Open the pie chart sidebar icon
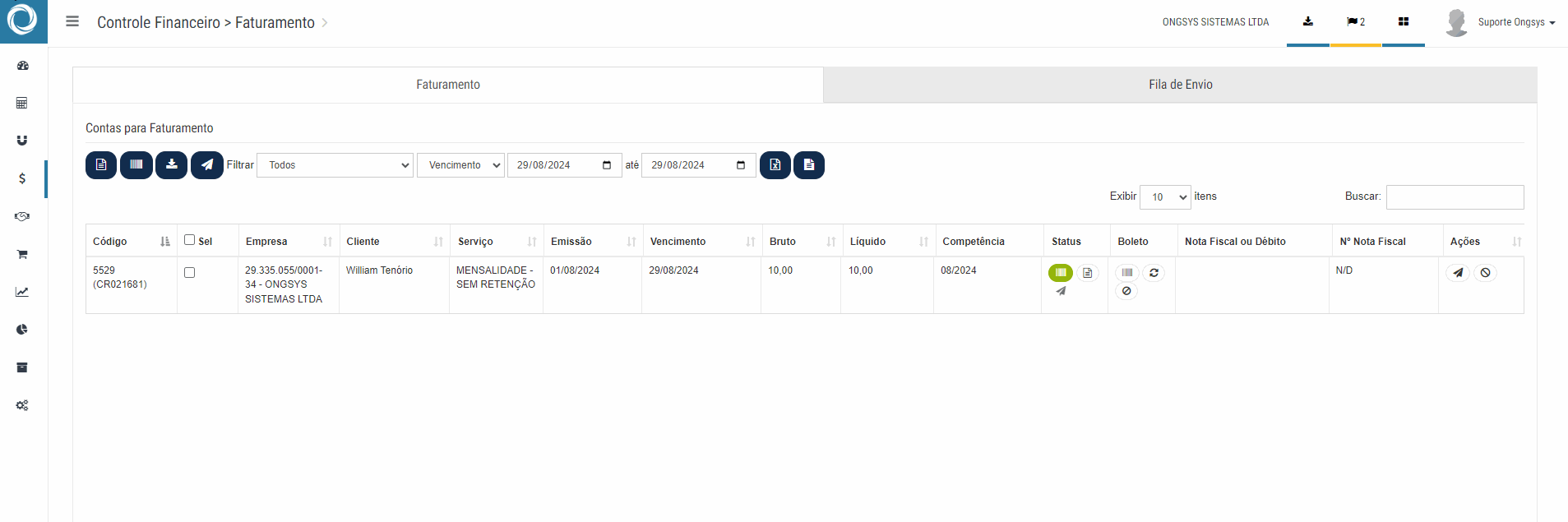Screen dimensions: 1568x522 coord(22,330)
